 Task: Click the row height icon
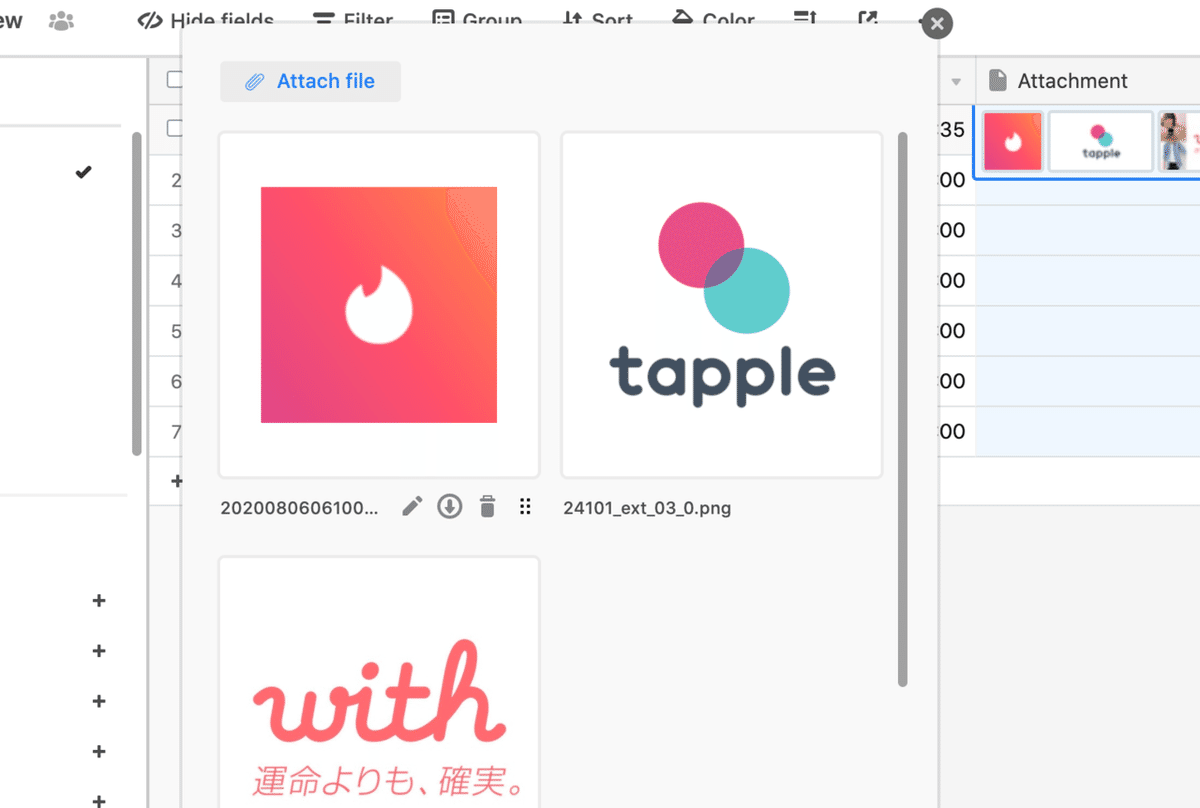(x=805, y=19)
